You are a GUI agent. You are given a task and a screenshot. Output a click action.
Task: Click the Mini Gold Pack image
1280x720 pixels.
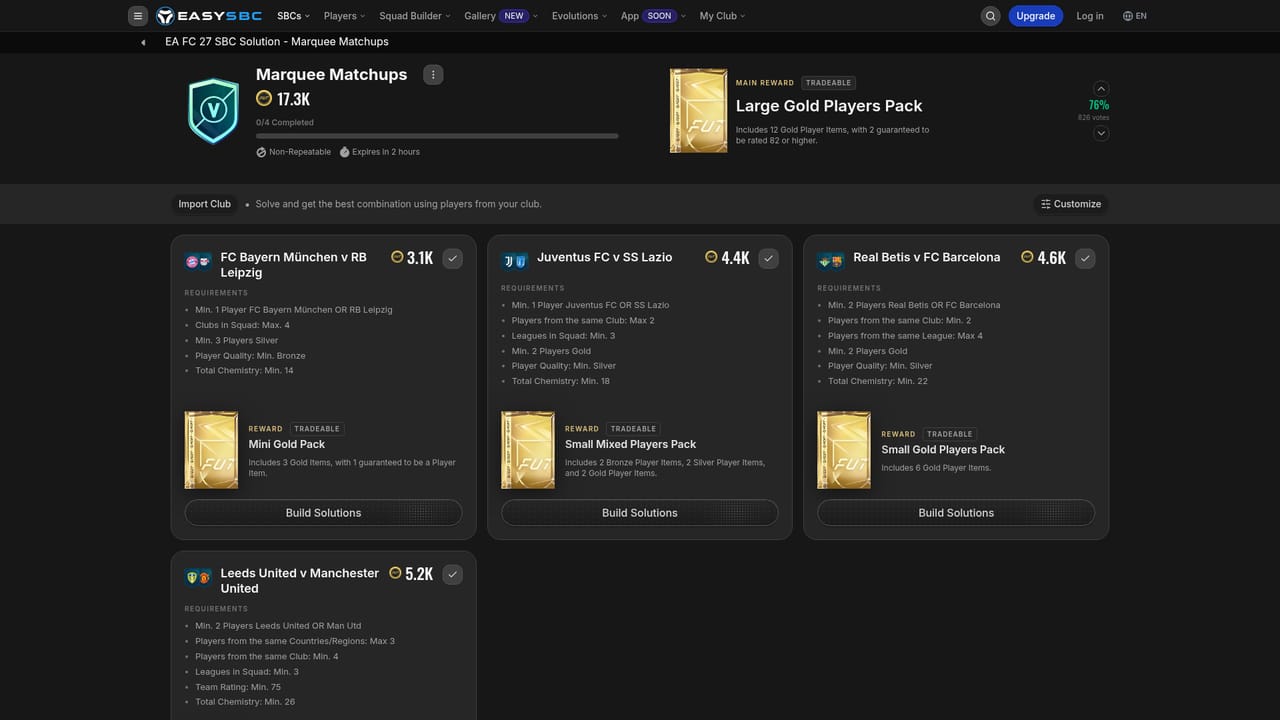point(211,450)
